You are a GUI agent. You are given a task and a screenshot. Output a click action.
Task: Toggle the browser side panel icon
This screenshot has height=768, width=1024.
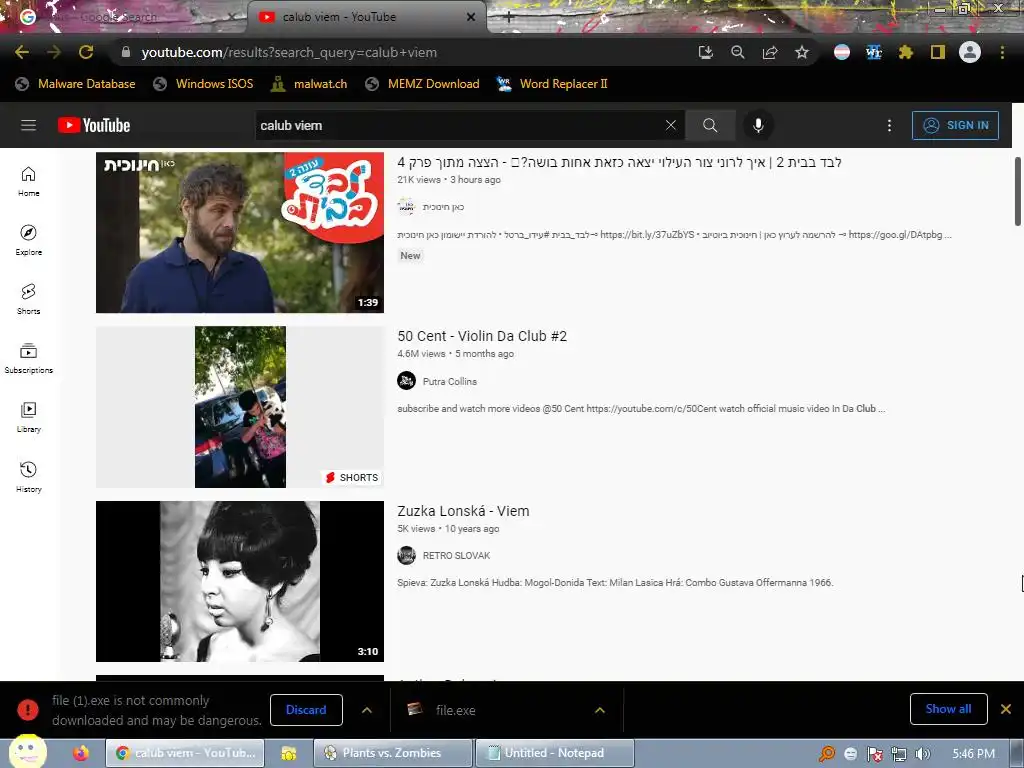point(938,52)
